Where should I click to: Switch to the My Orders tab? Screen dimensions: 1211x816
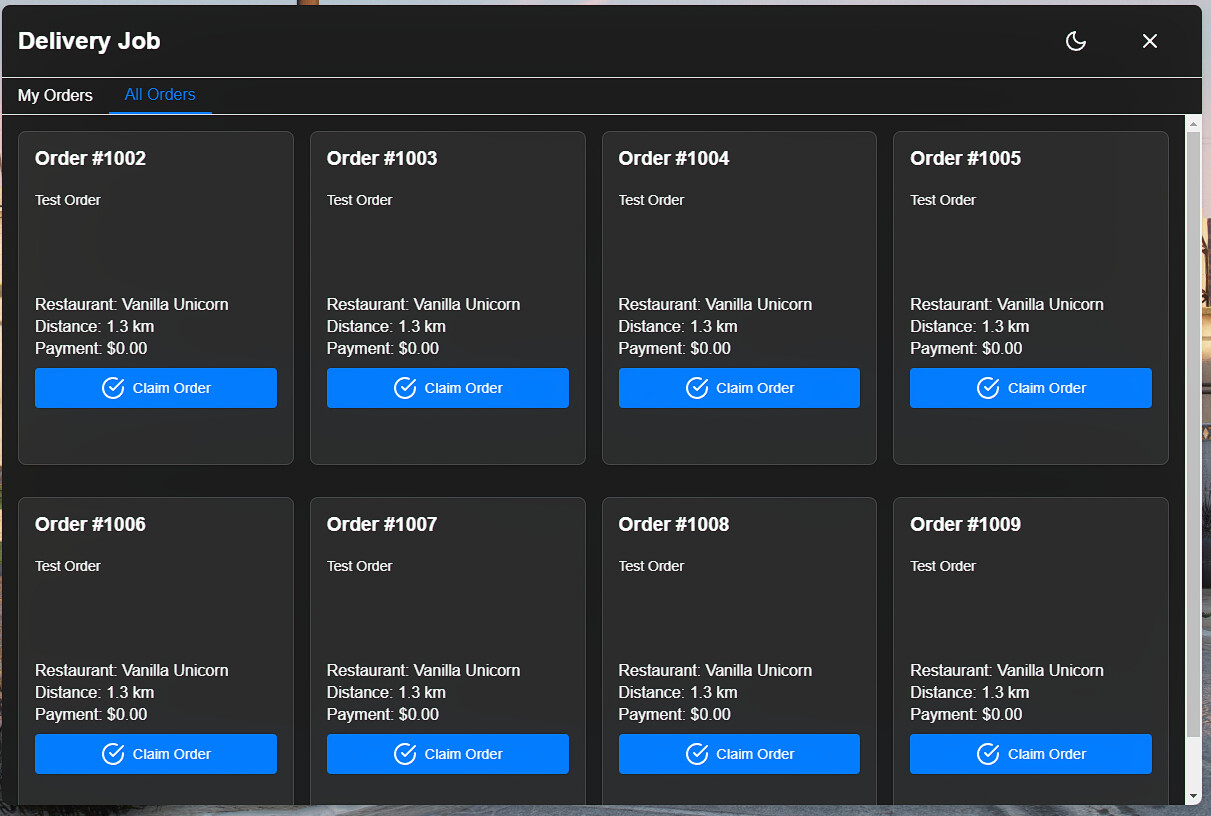(x=55, y=95)
